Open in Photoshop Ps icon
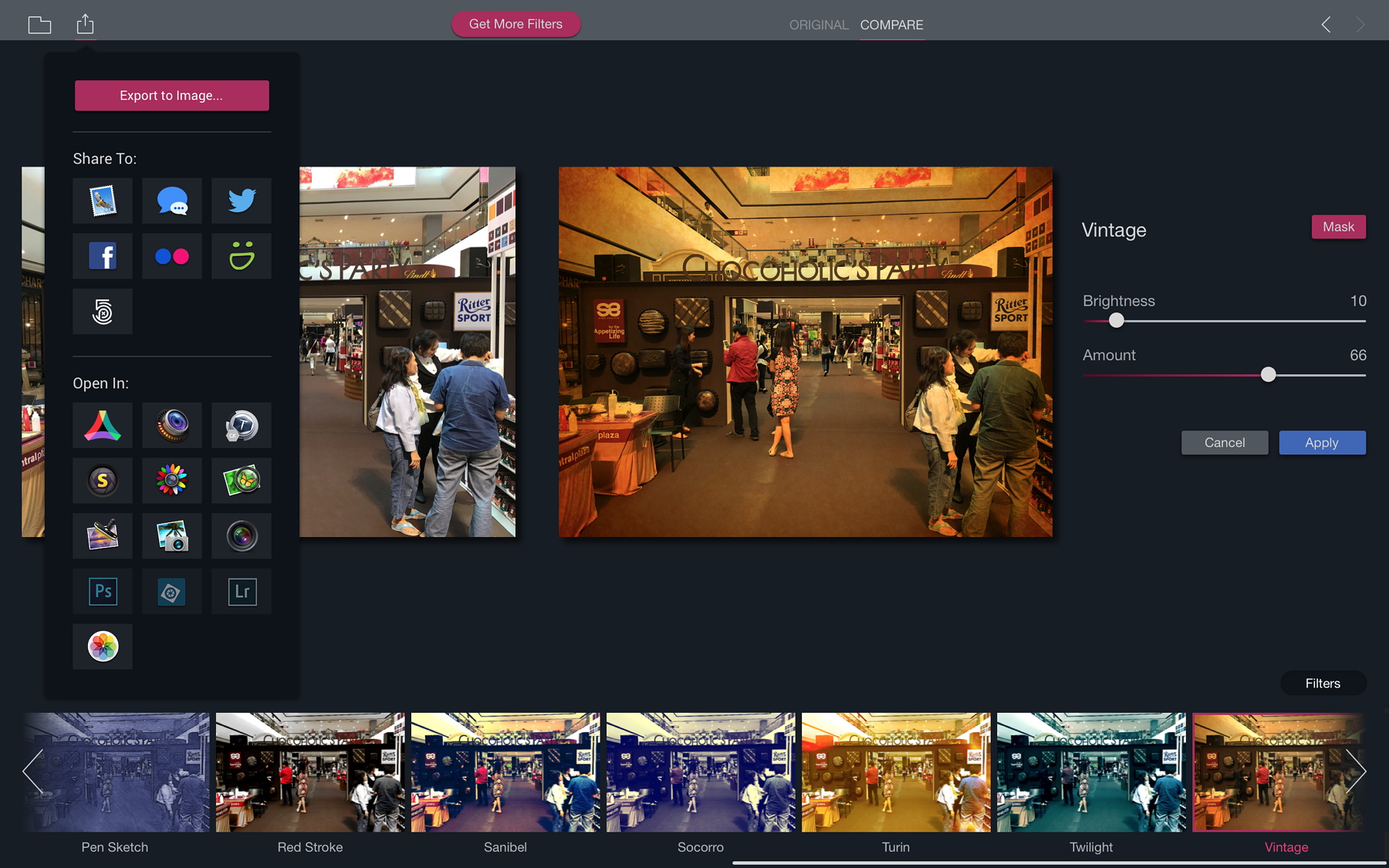Screen dimensions: 1389x868 click(x=103, y=592)
